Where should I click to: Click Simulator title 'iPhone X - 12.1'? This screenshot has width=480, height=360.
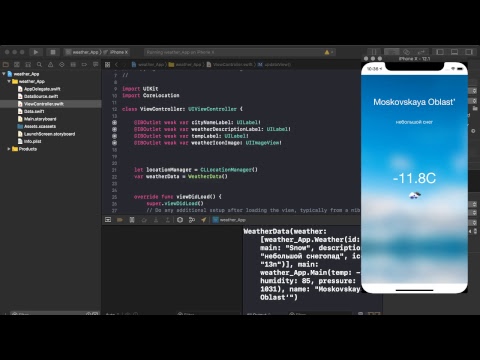(414, 59)
